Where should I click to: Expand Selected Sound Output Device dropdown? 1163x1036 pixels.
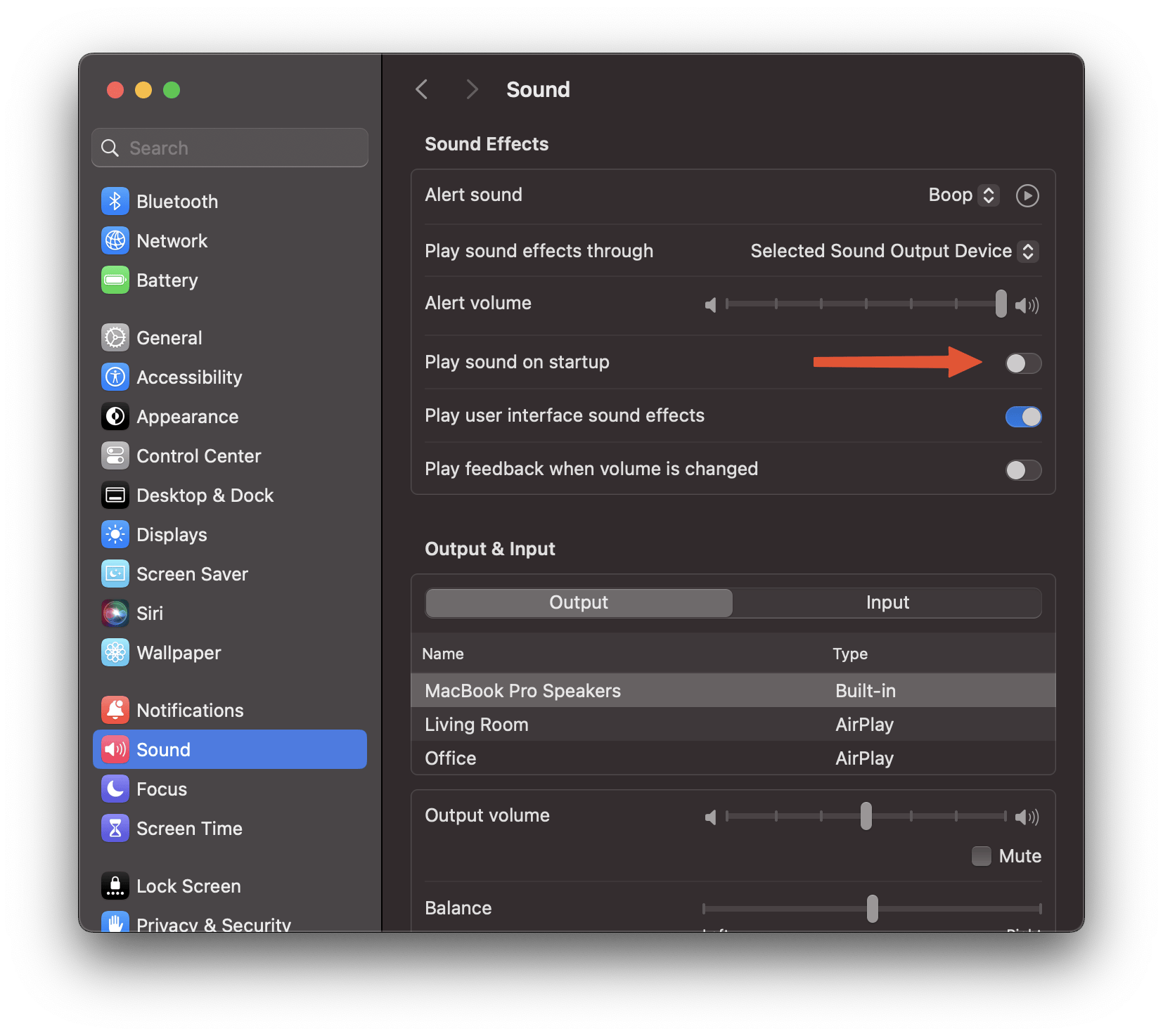coord(894,252)
